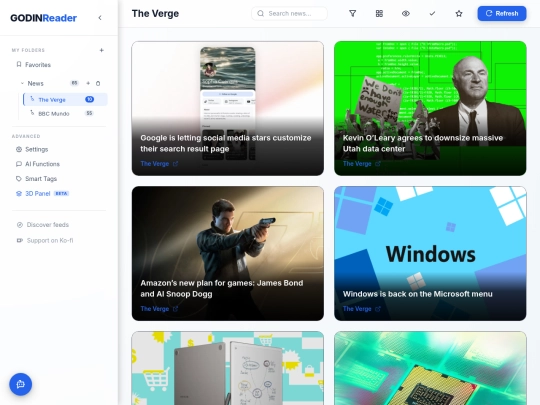Select The Verge feed in the sidebar

point(65,100)
